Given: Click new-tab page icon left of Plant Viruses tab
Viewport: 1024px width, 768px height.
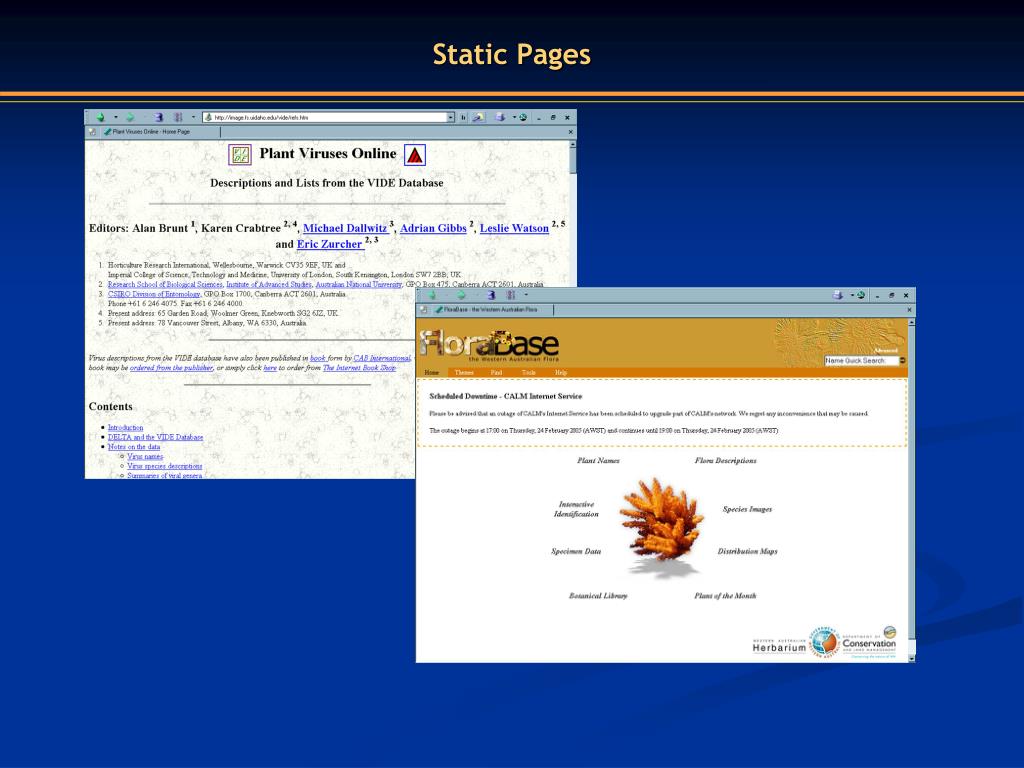Looking at the screenshot, I should (x=92, y=132).
